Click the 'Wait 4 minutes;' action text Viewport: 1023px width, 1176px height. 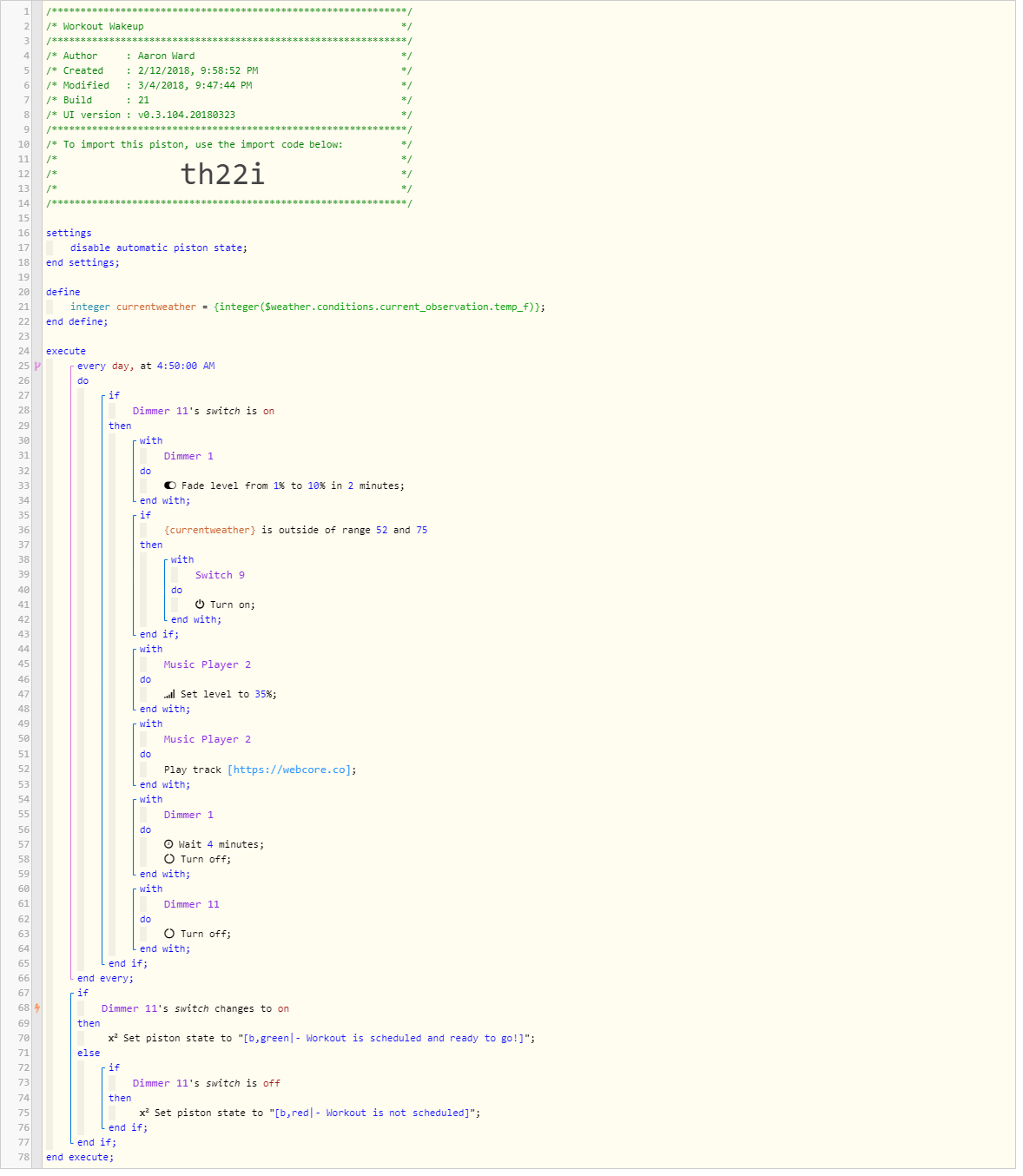click(x=221, y=844)
